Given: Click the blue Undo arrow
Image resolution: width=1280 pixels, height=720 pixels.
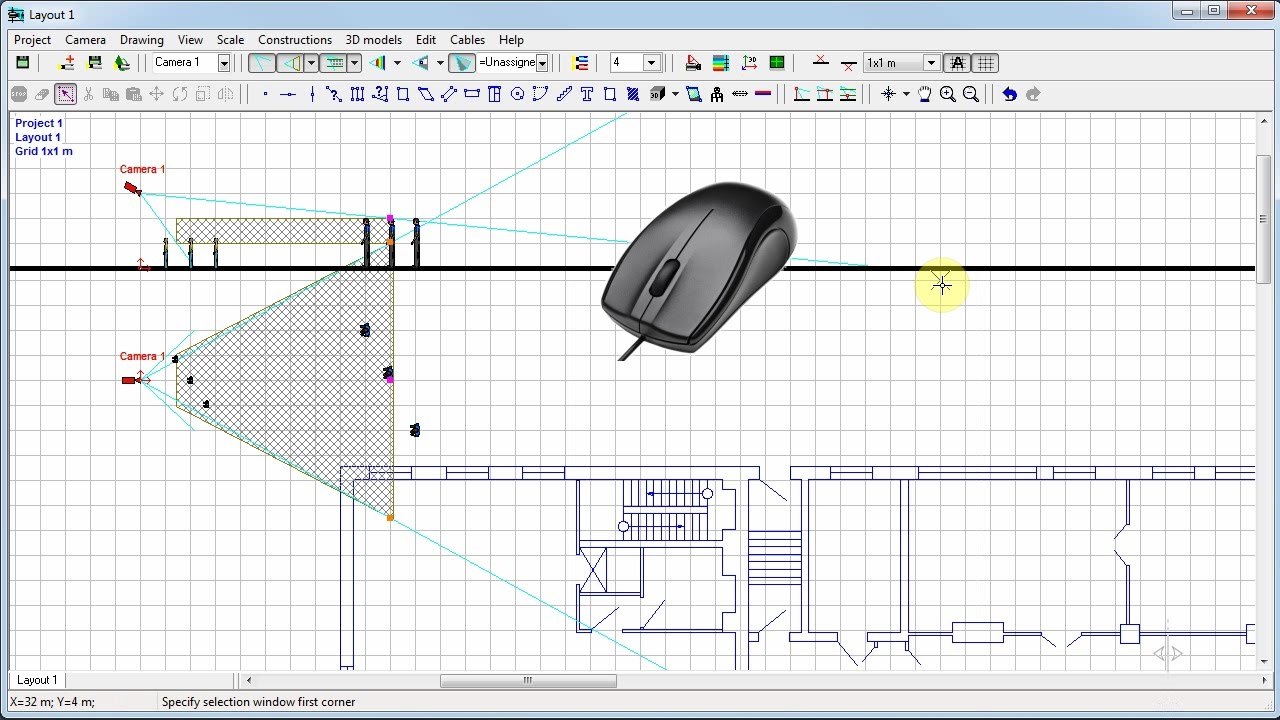Looking at the screenshot, I should (1009, 94).
